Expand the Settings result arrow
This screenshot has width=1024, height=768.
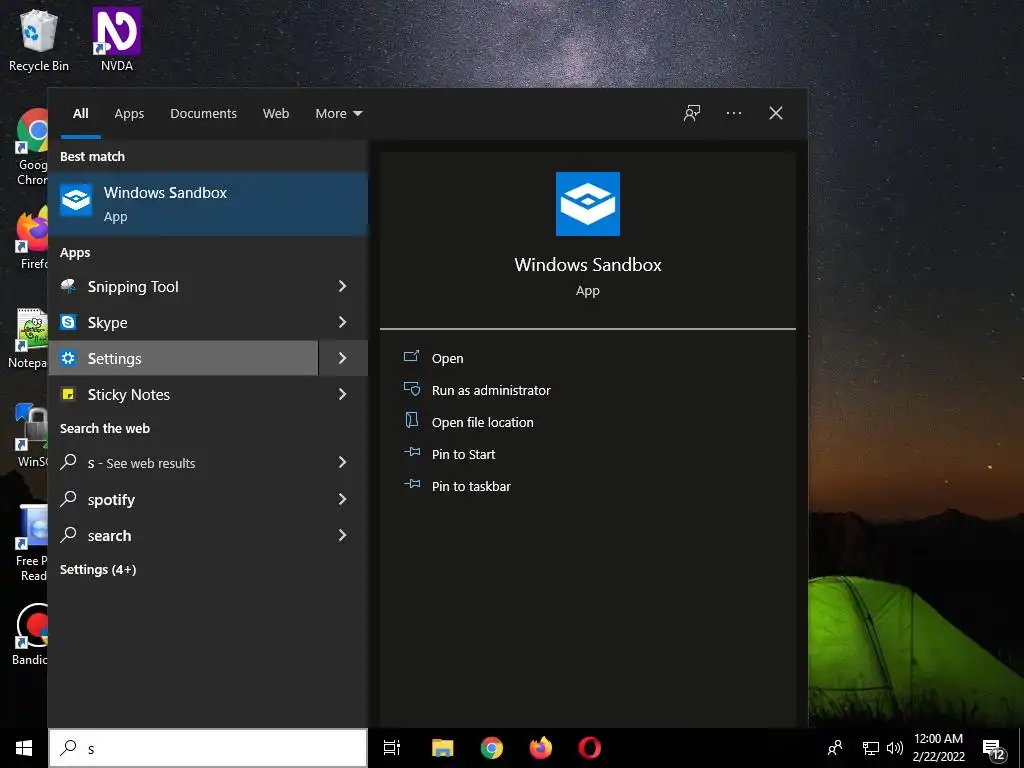pyautogui.click(x=342, y=358)
